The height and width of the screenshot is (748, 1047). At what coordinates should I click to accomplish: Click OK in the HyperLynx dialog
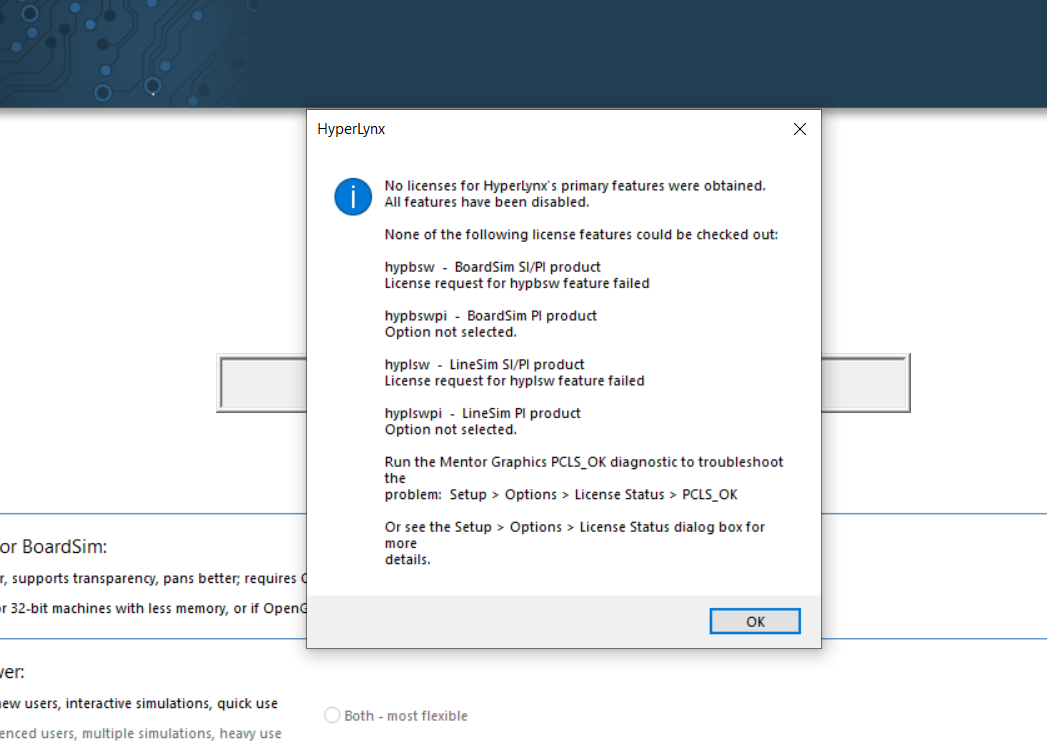click(x=755, y=621)
